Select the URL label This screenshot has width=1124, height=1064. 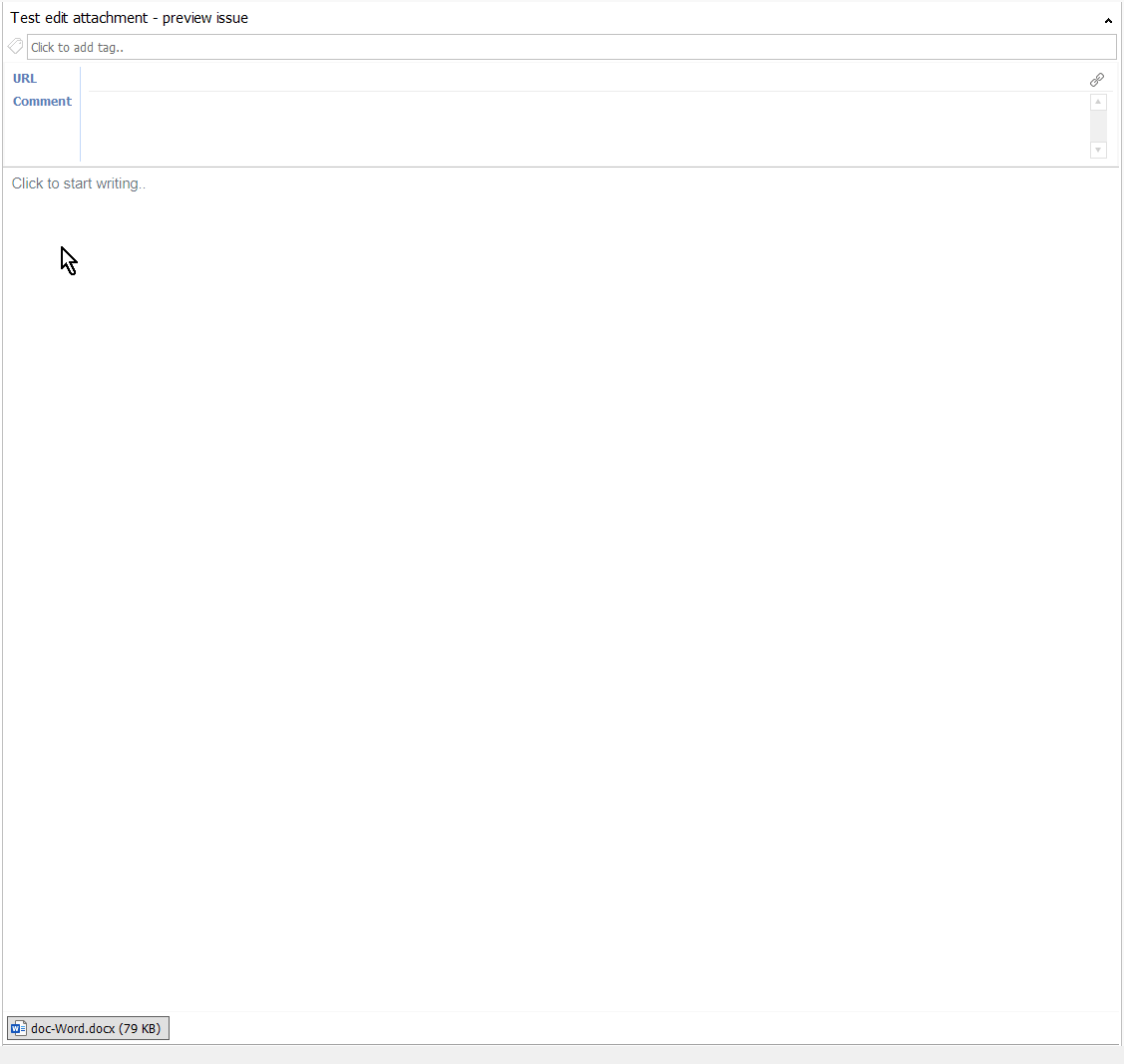pyautogui.click(x=25, y=78)
